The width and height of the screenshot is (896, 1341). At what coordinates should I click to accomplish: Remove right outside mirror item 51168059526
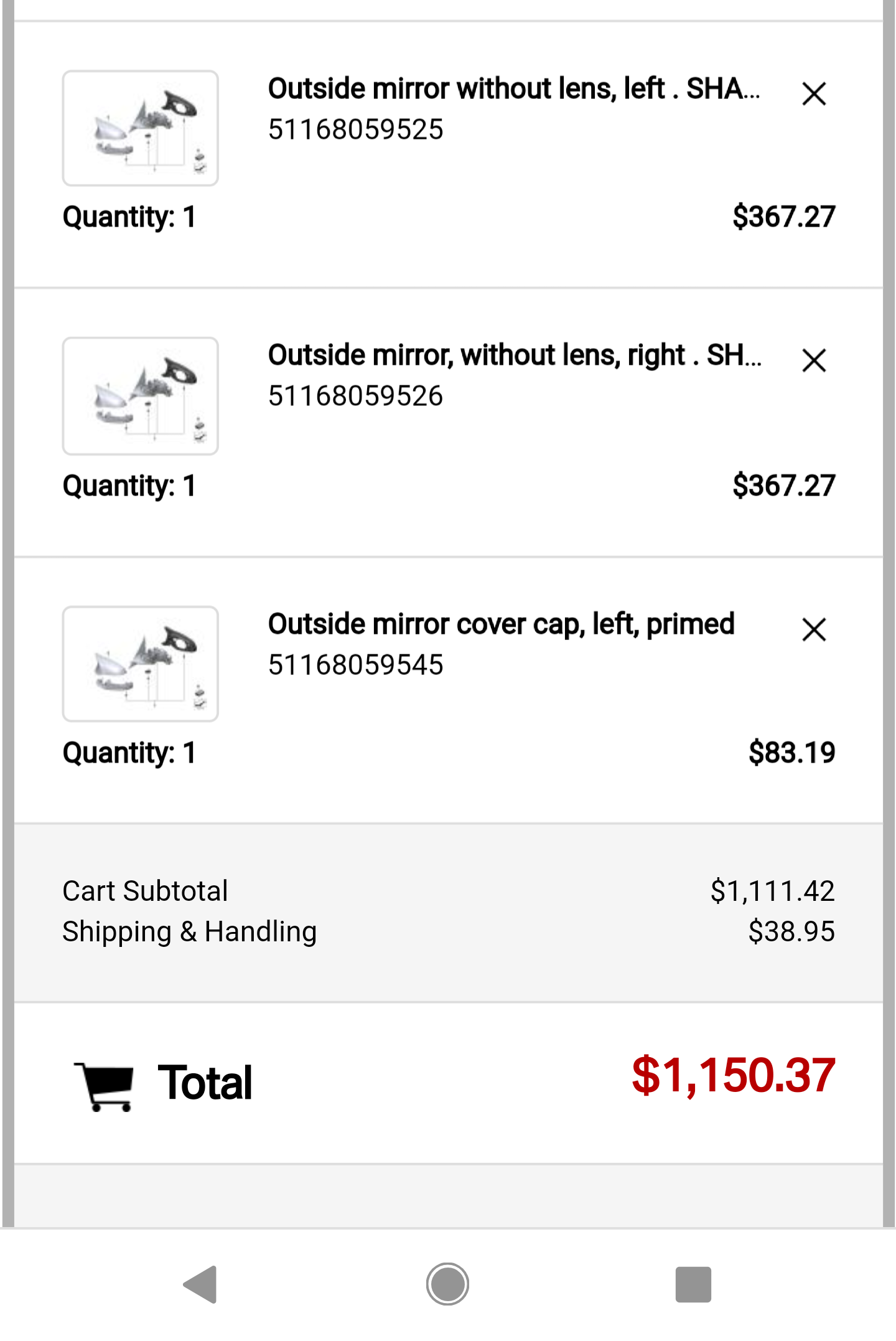click(x=813, y=360)
